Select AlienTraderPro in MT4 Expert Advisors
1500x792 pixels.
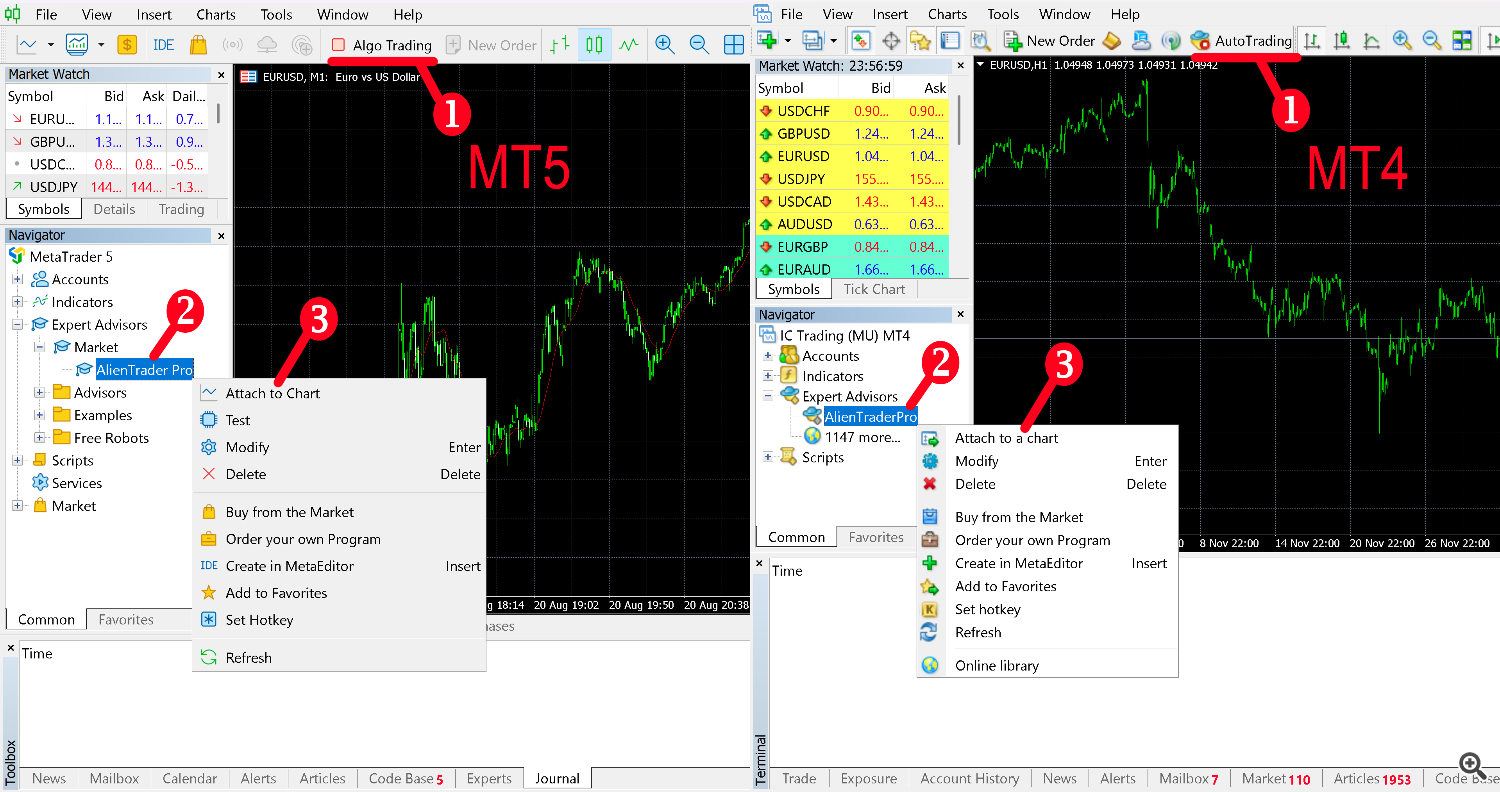[870, 416]
